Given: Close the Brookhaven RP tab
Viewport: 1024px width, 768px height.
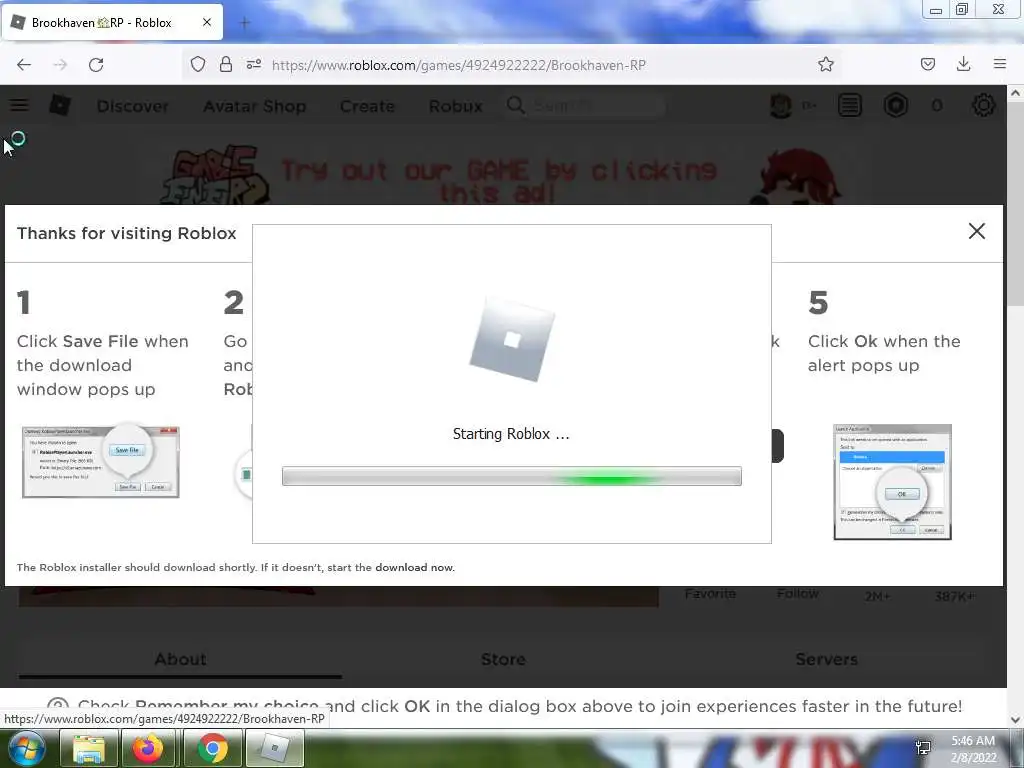Looking at the screenshot, I should point(207,22).
